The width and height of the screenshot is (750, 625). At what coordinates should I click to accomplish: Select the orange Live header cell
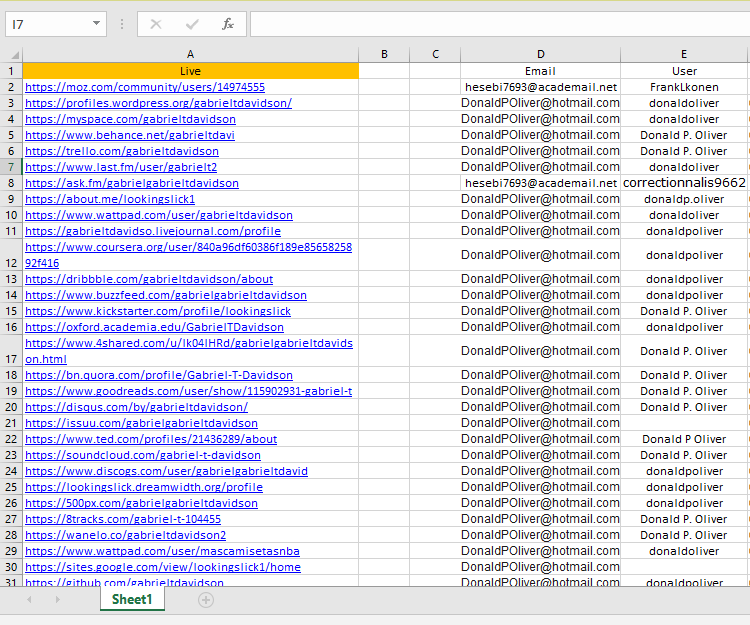point(190,71)
